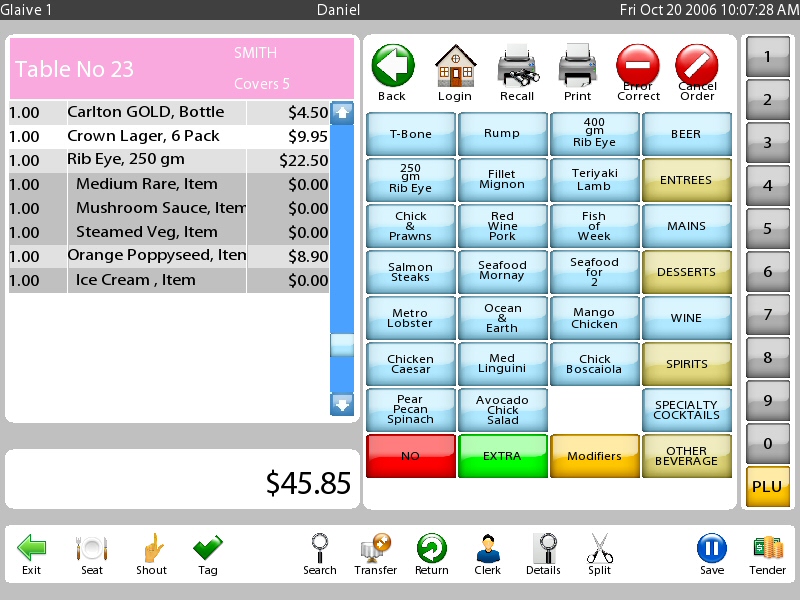Screen dimensions: 800x600
Task: Select Med Linguini button
Action: pos(503,364)
